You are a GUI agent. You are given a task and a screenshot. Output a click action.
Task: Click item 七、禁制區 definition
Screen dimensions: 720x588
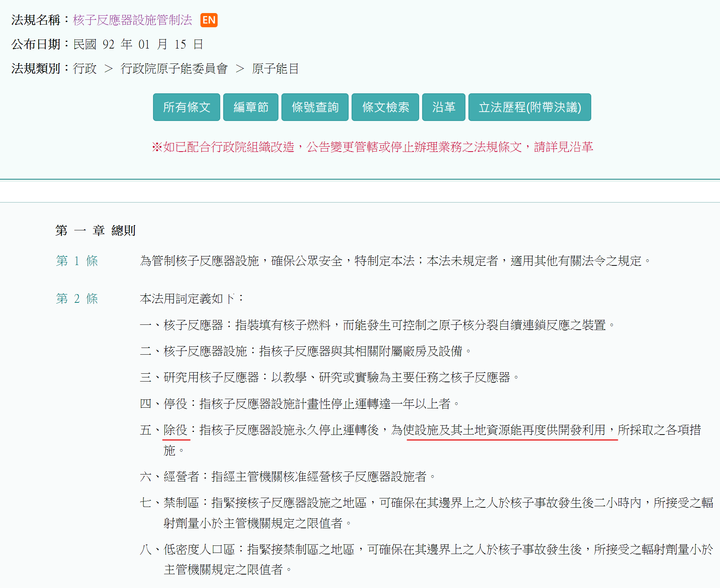(x=427, y=513)
